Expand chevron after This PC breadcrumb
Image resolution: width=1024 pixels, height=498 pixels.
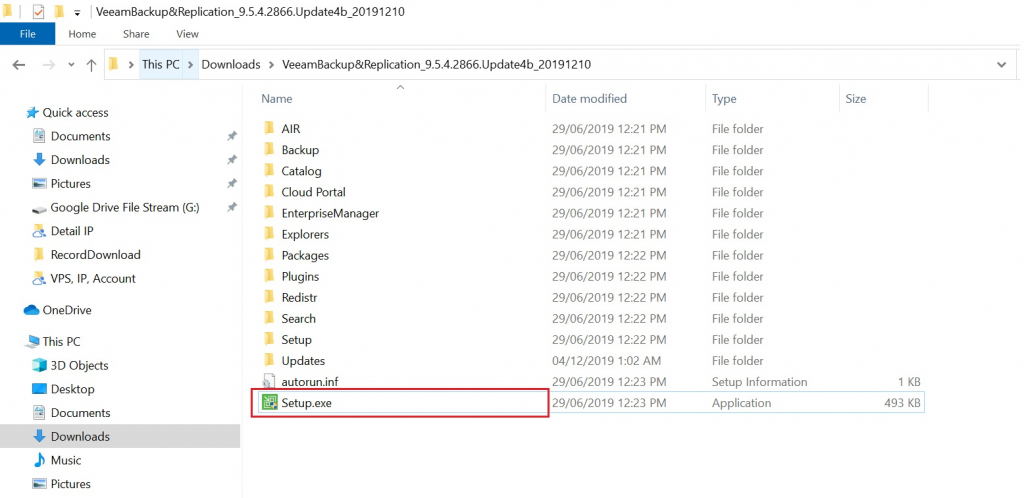(x=191, y=65)
